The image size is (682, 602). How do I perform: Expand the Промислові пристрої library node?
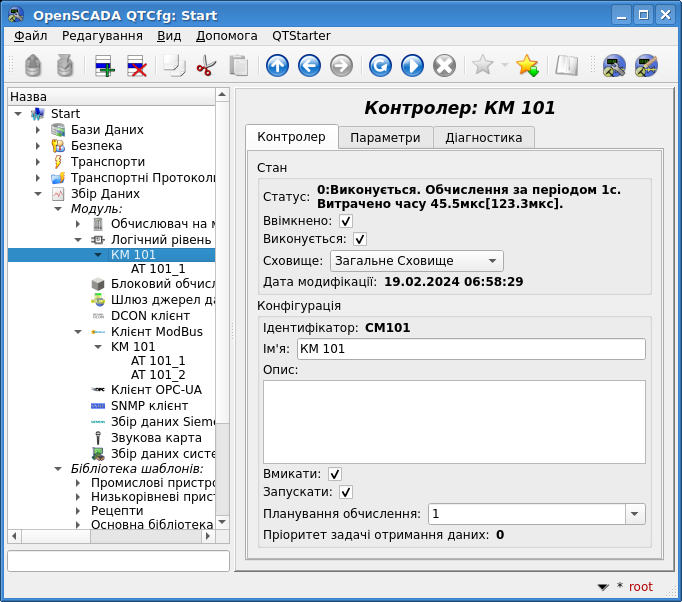(x=78, y=483)
